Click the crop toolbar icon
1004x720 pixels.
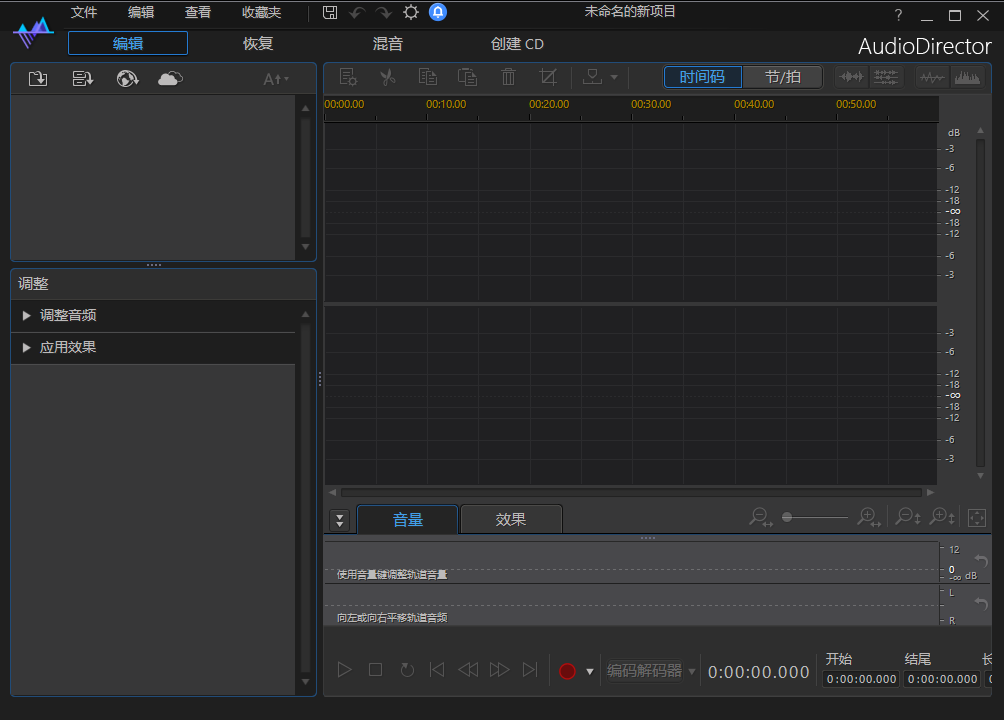[x=548, y=78]
